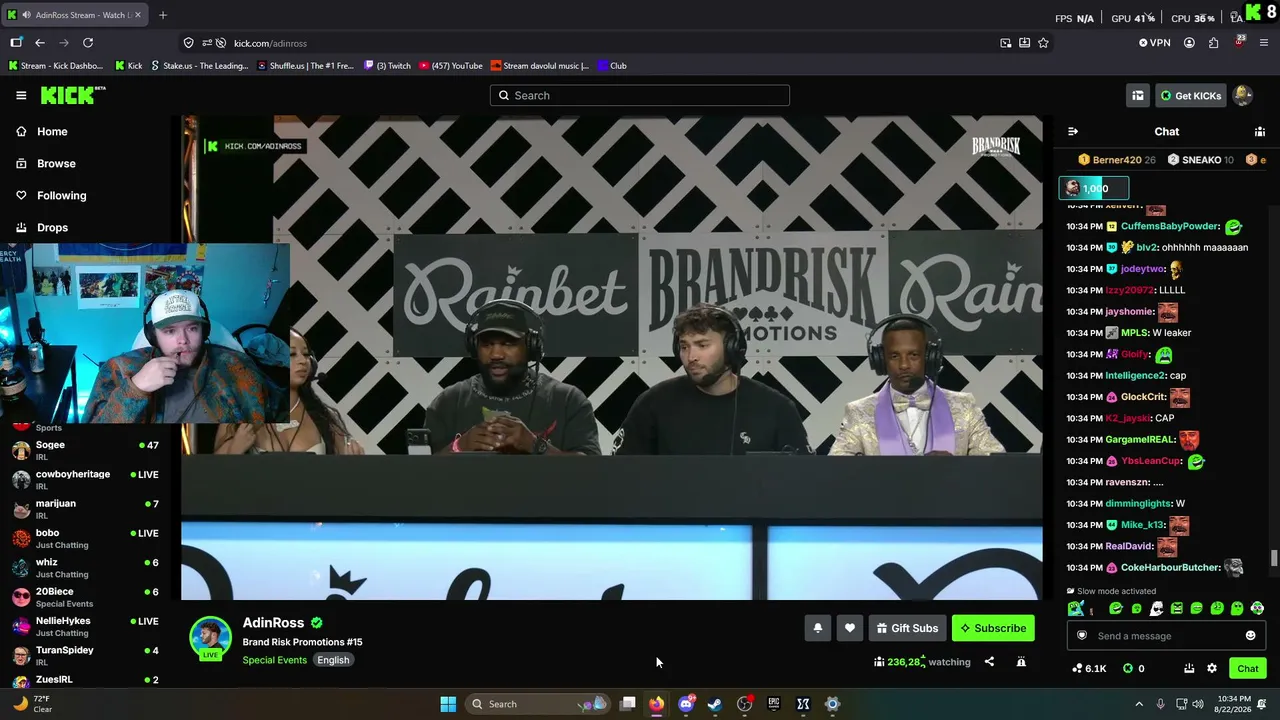
Task: Open chat settings gear icon
Action: [x=1212, y=668]
